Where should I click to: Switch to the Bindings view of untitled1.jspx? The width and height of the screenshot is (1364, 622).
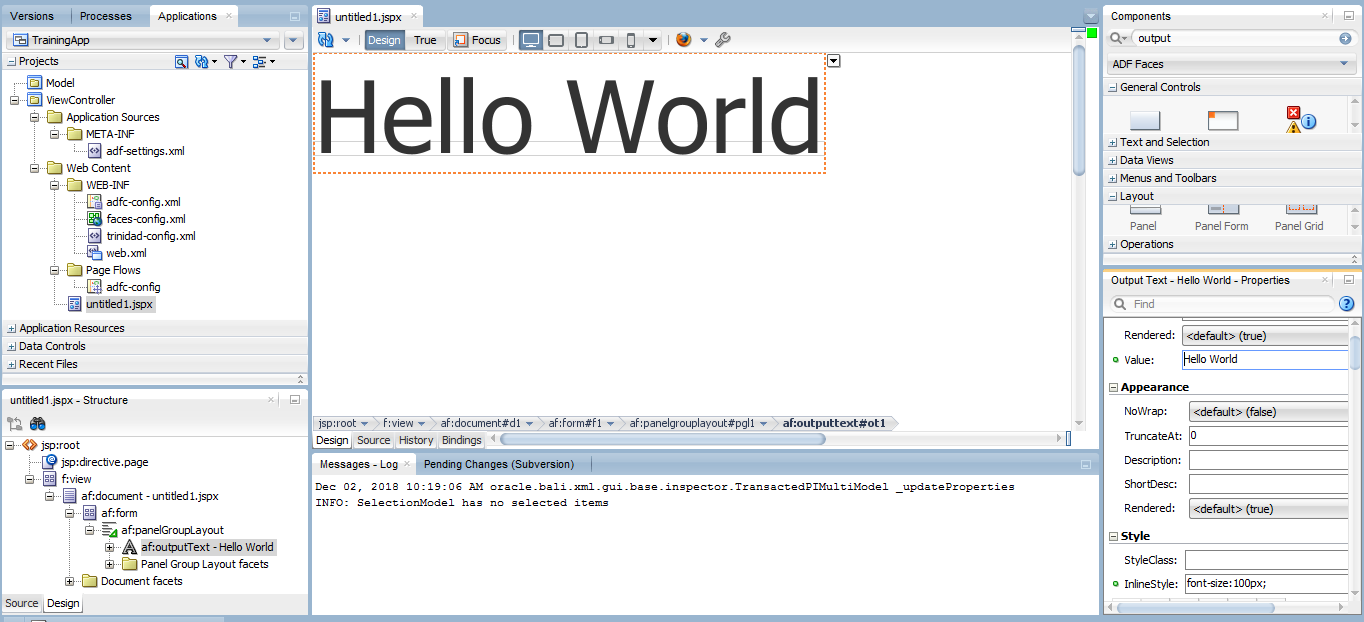click(462, 440)
